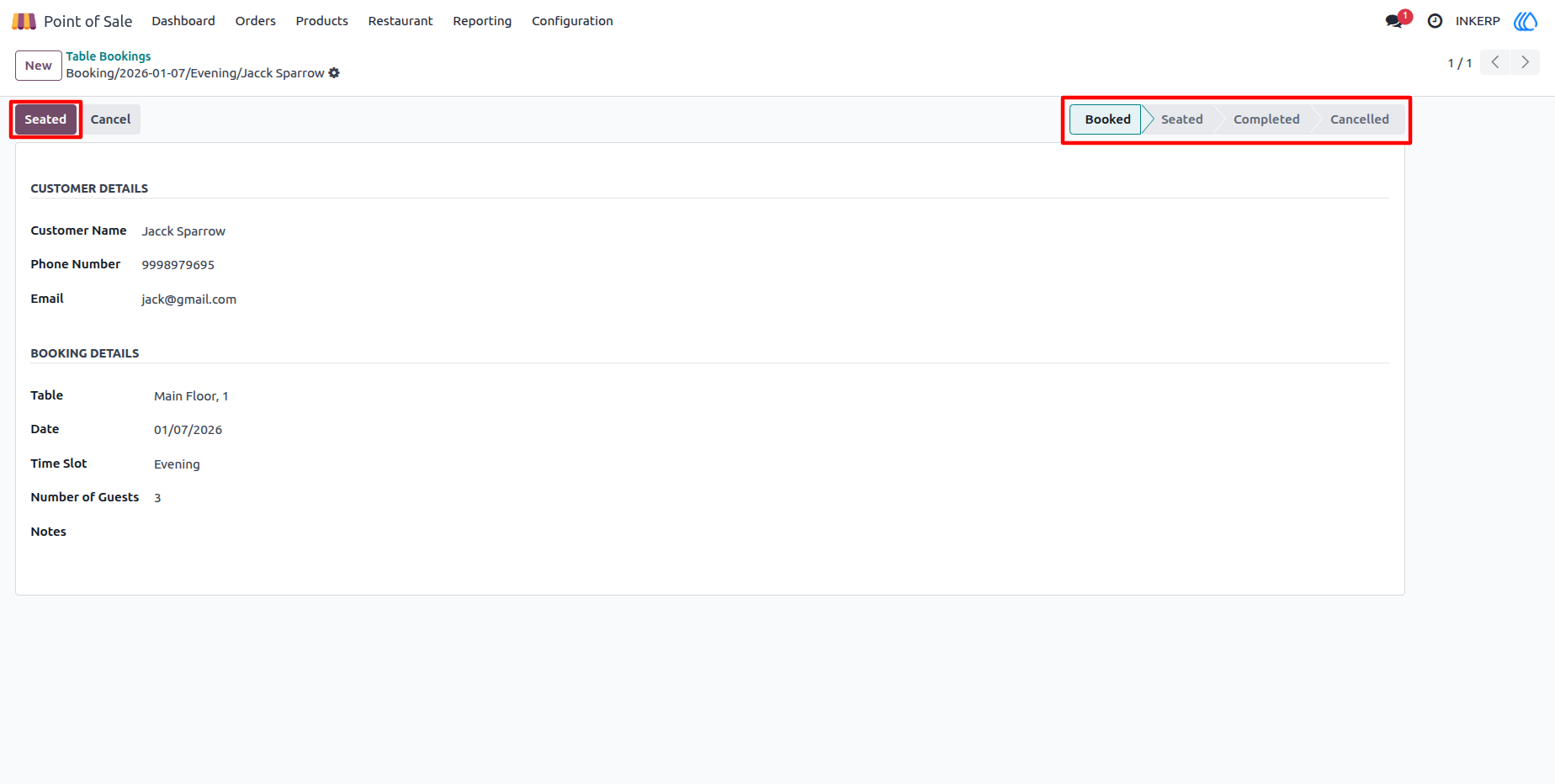Screen dimensions: 1555x784
Task: Click the INKERP company name
Action: (1478, 21)
